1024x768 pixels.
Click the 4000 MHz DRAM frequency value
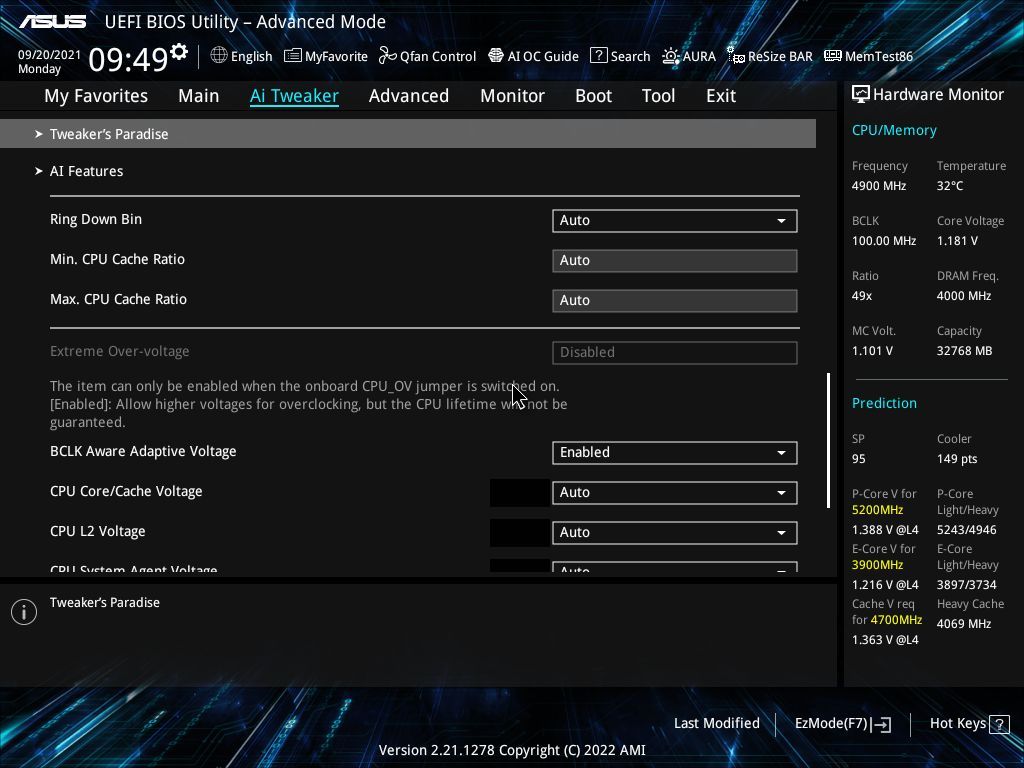pos(964,296)
